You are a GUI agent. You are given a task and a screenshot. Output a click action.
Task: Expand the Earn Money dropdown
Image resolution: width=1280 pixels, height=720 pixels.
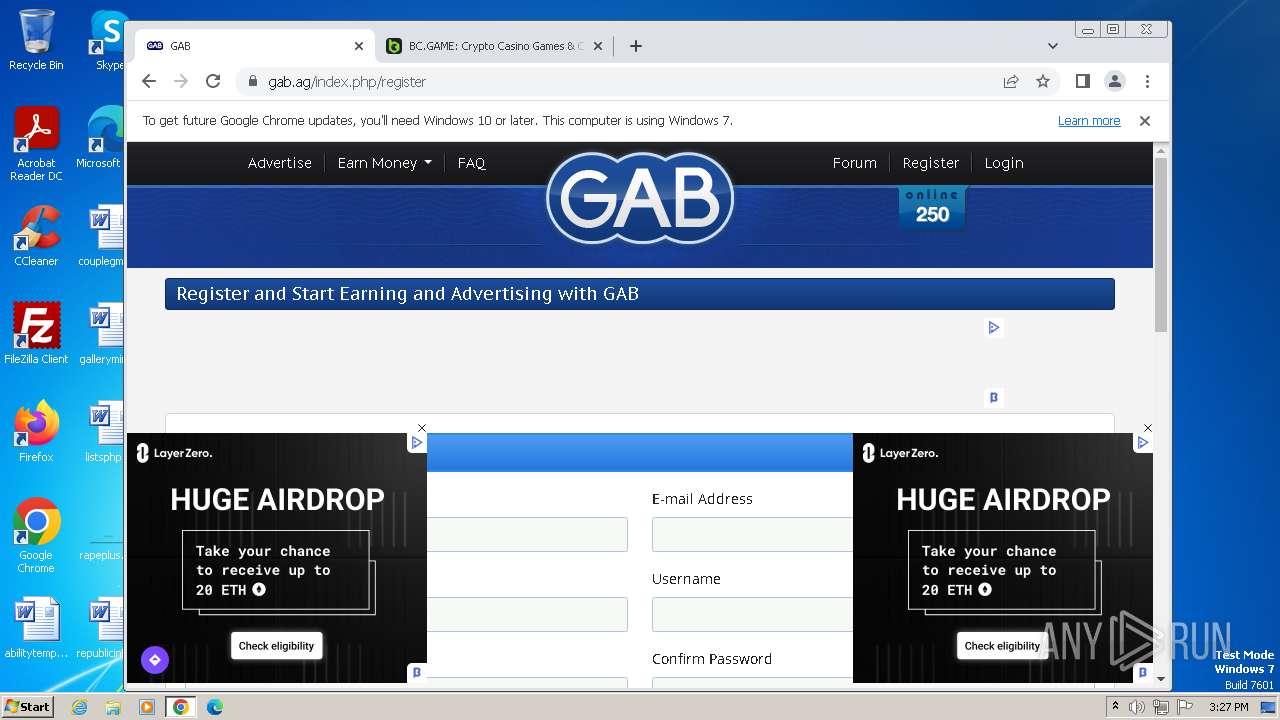[384, 163]
